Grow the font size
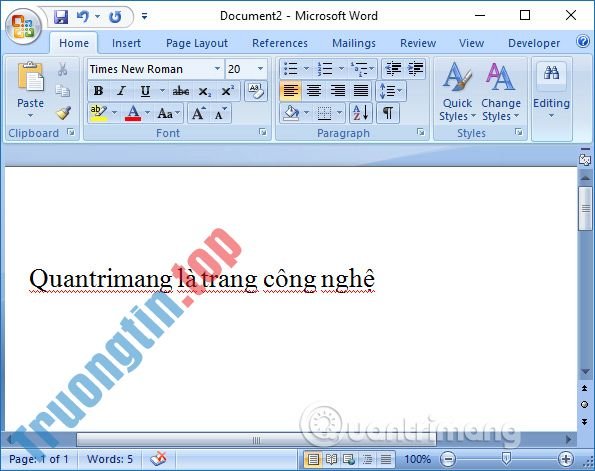 pyautogui.click(x=198, y=113)
